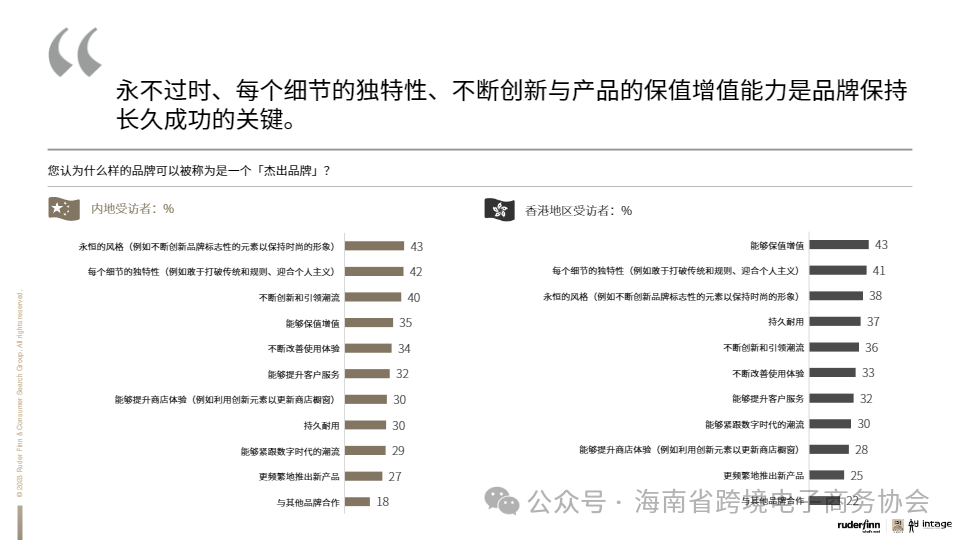The height and width of the screenshot is (540, 960).
Task: Click the 更频繁地推出新产品 label in the Hong Kong chart
Action: click(763, 475)
